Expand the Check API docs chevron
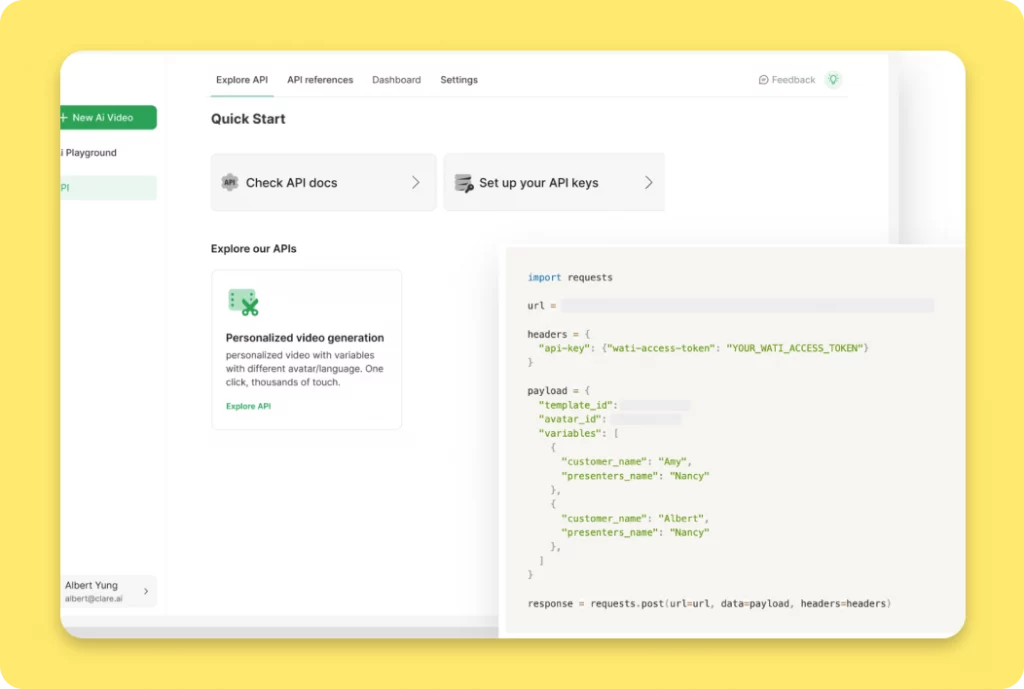Viewport: 1024px width, 689px height. (x=416, y=183)
